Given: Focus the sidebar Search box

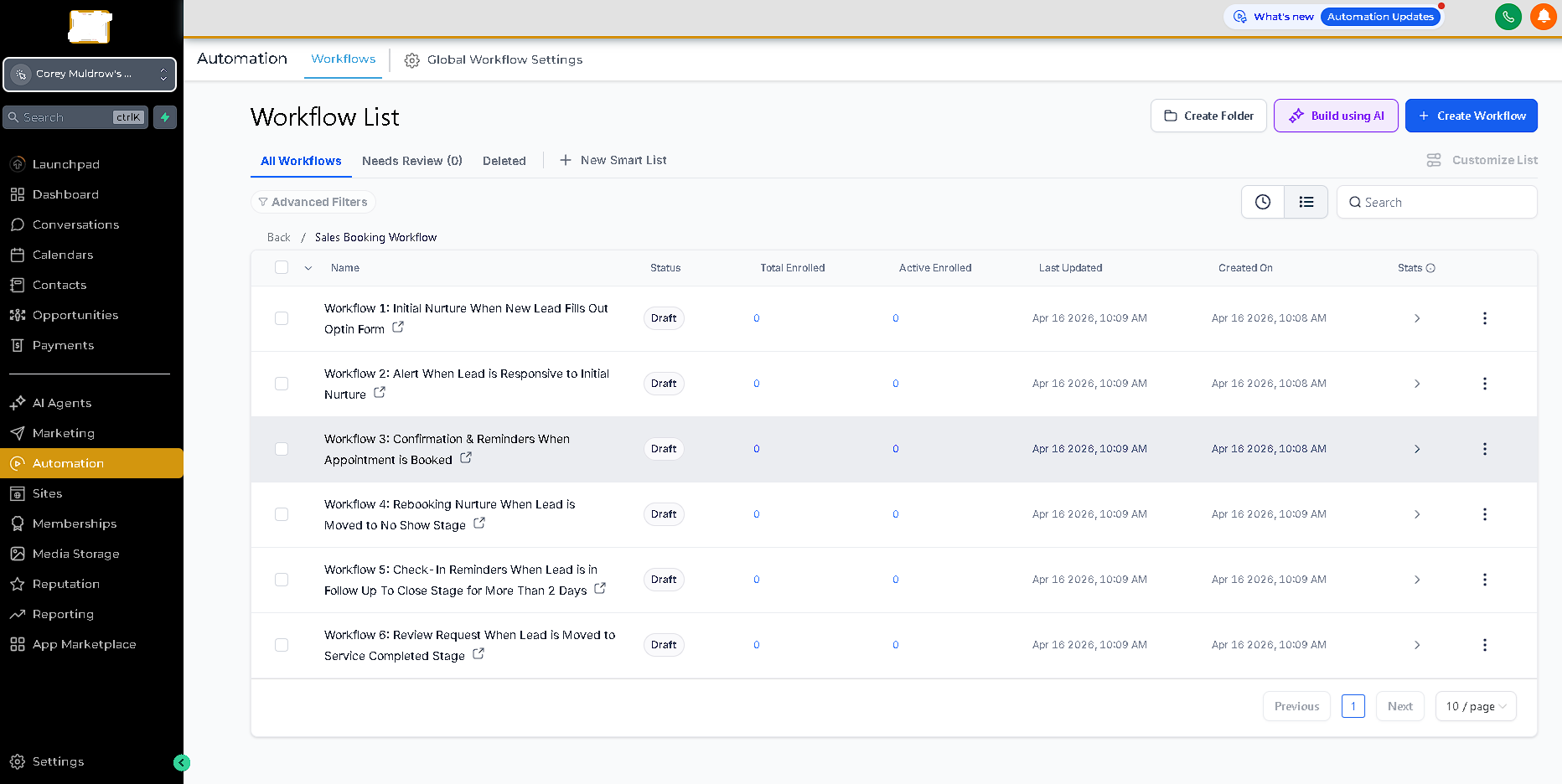Looking at the screenshot, I should point(75,117).
